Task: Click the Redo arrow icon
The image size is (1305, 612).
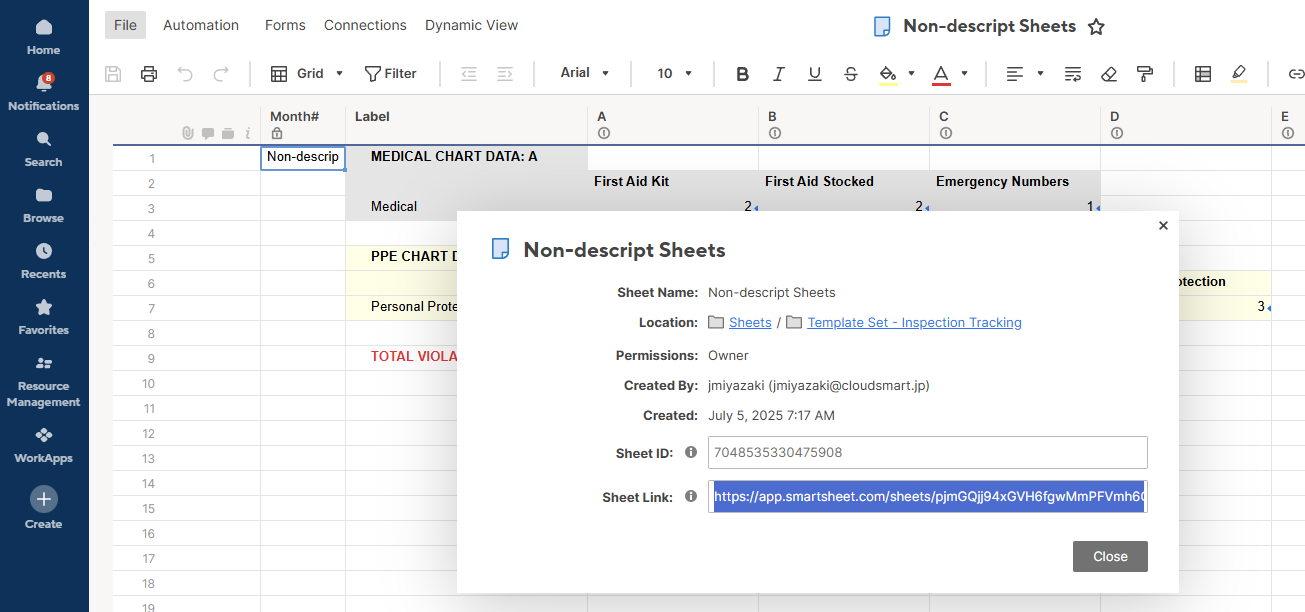Action: [221, 73]
